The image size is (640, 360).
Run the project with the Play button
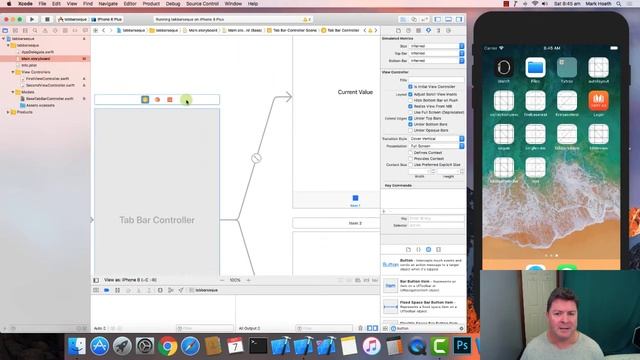coord(32,19)
